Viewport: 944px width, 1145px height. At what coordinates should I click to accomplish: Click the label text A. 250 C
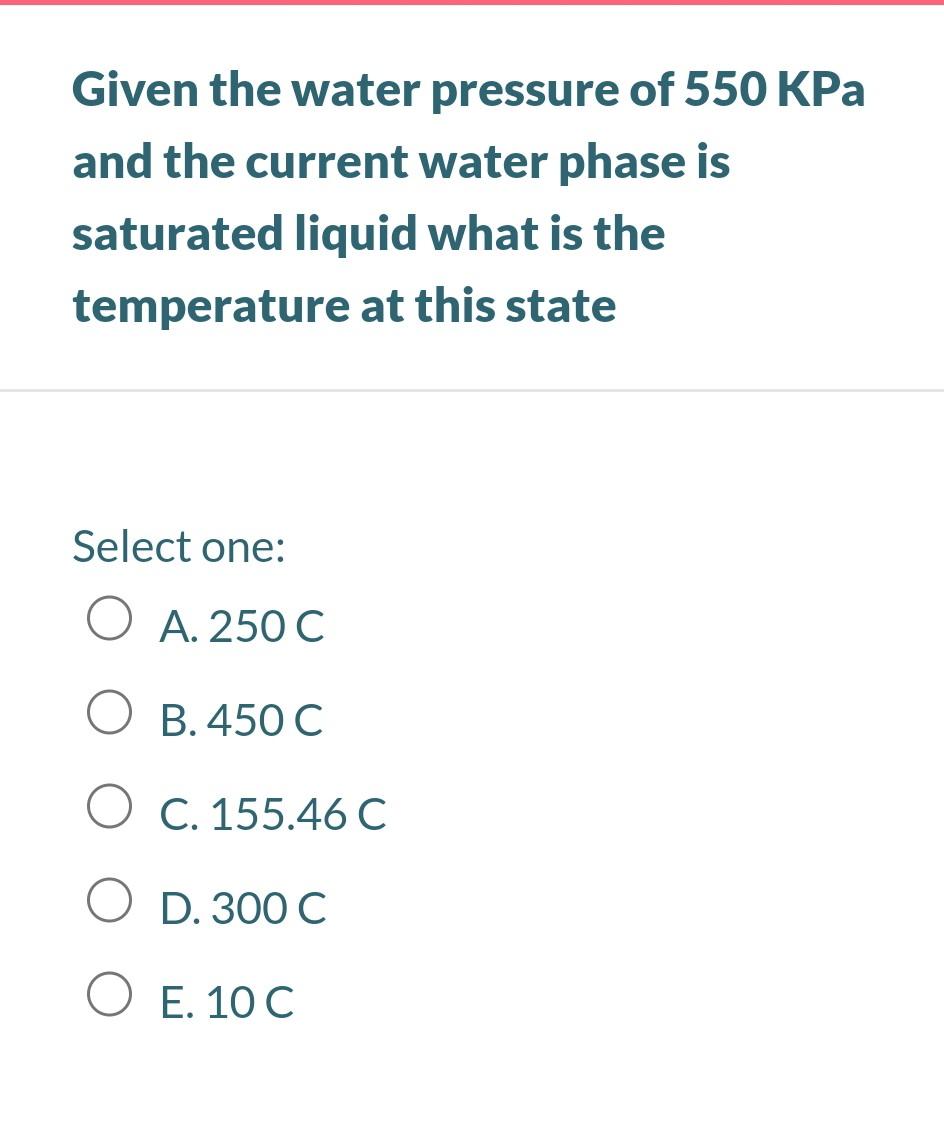[x=242, y=627]
